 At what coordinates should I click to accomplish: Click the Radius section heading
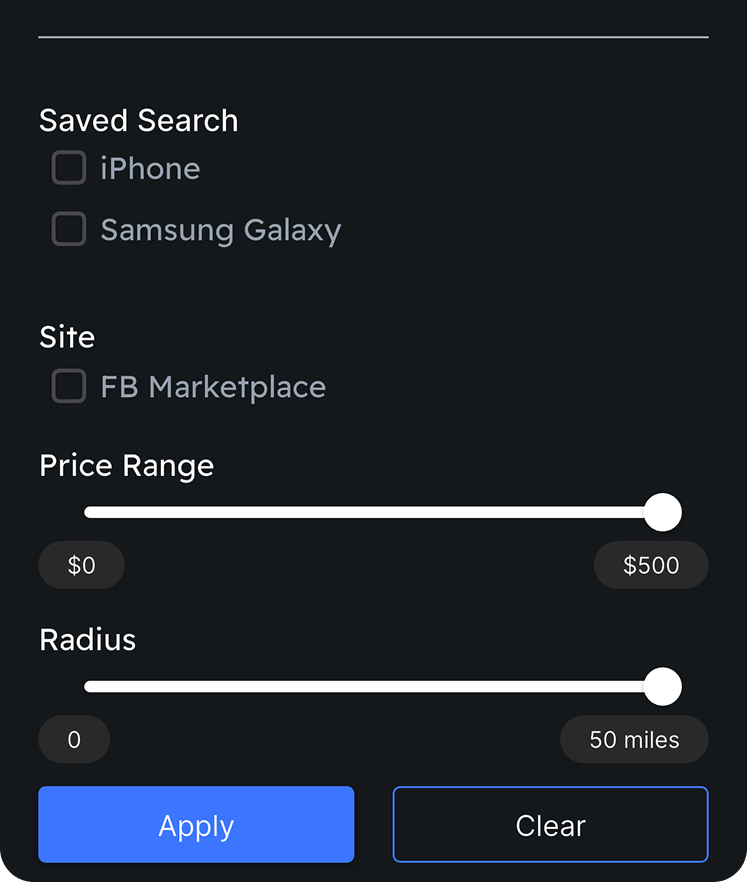point(87,640)
